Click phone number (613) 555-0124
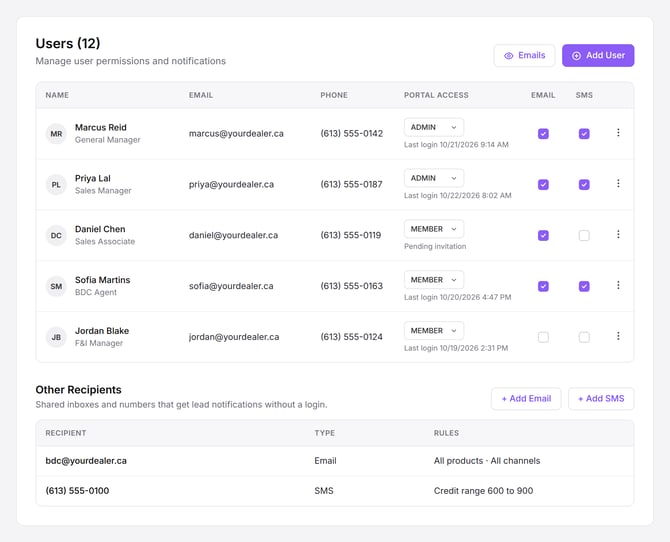The height and width of the screenshot is (542, 670). (x=352, y=337)
